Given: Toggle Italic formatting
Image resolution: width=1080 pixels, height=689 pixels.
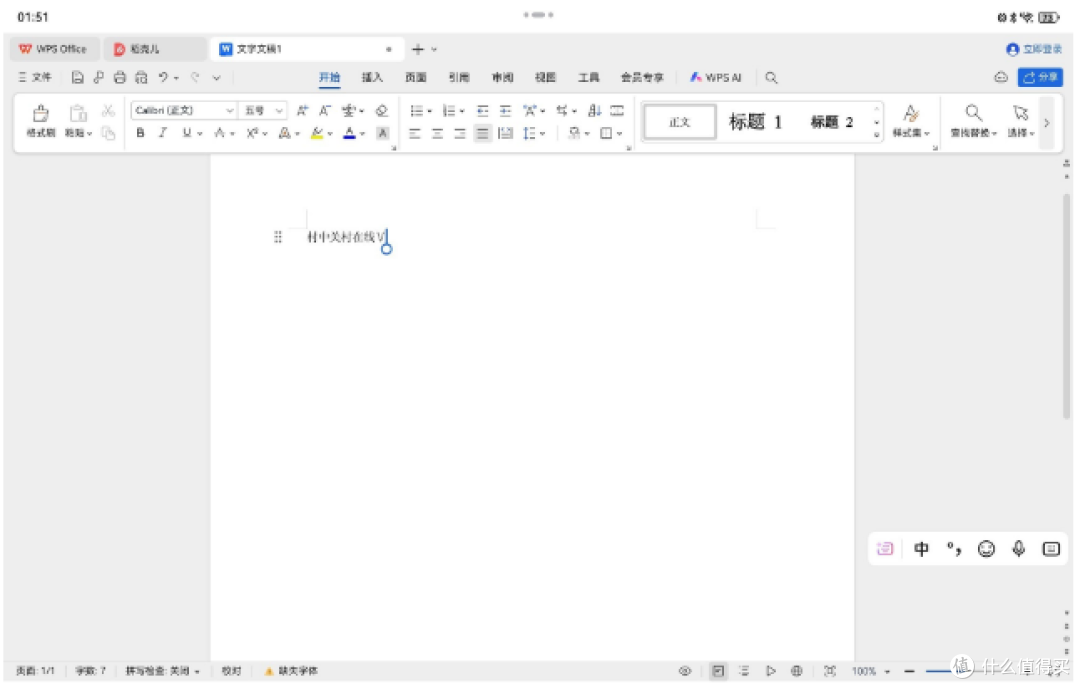Looking at the screenshot, I should point(163,133).
